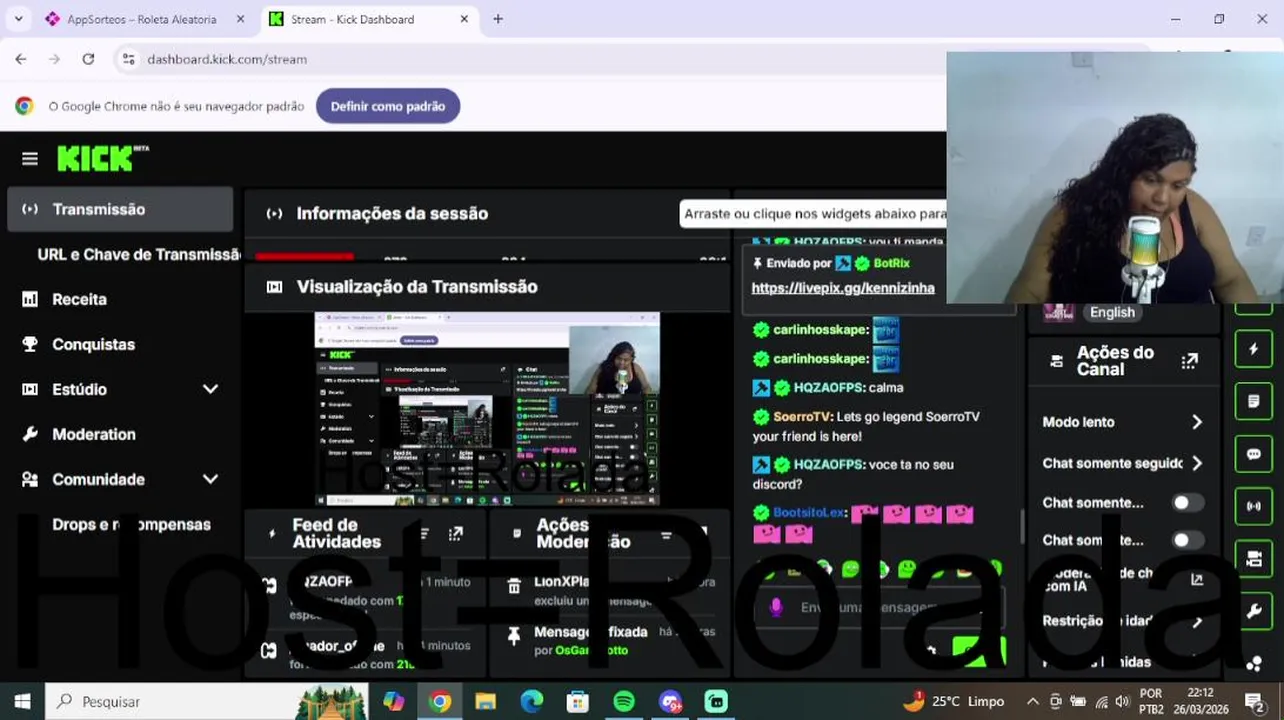The width and height of the screenshot is (1284, 720).
Task: Open Conquistas in the sidebar
Action: pos(93,344)
